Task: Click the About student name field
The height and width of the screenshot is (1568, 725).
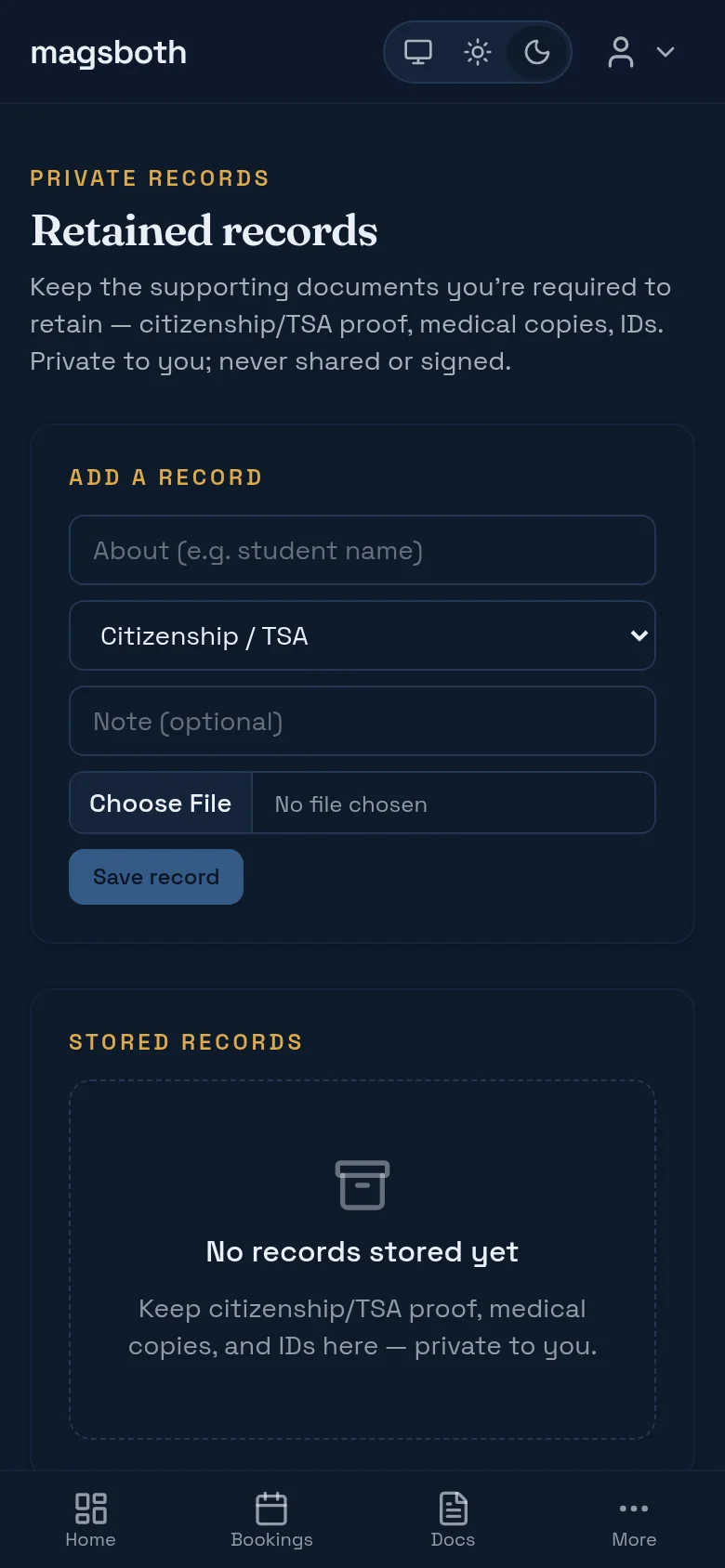Action: point(362,550)
